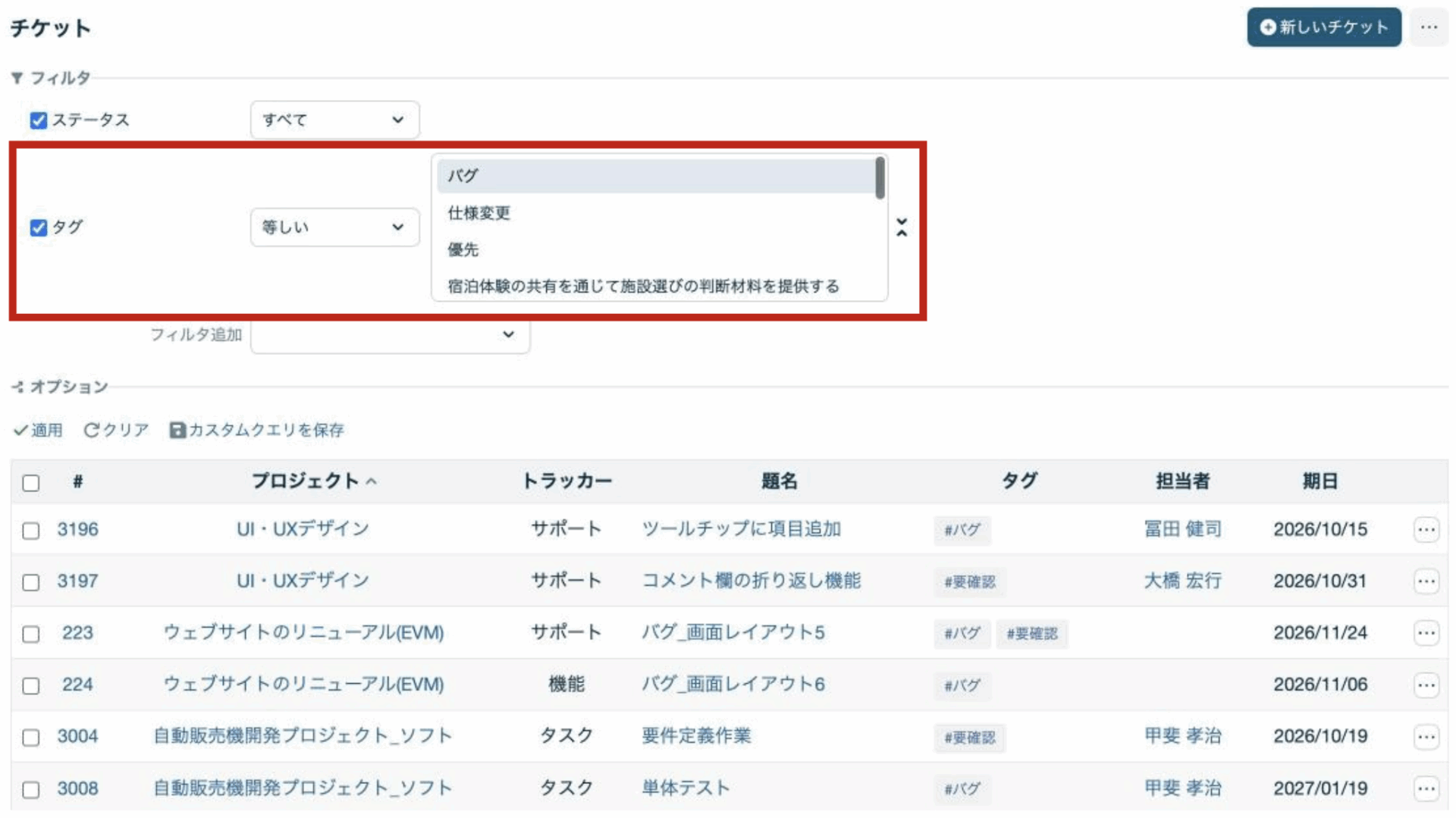Open the header more-options ellipsis menu
Screen dimensions: 1456x818
point(1429,27)
